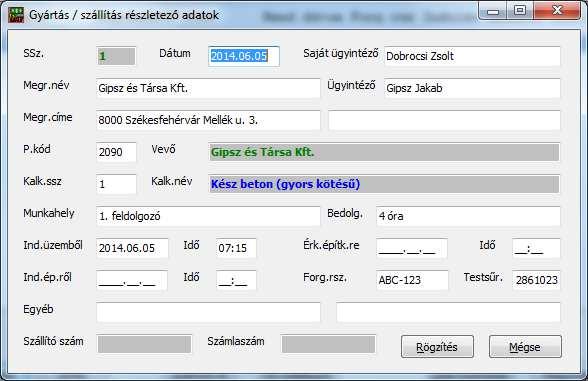Click the Kalk.név field Kész beton
The height and width of the screenshot is (381, 588).
pyautogui.click(x=384, y=184)
